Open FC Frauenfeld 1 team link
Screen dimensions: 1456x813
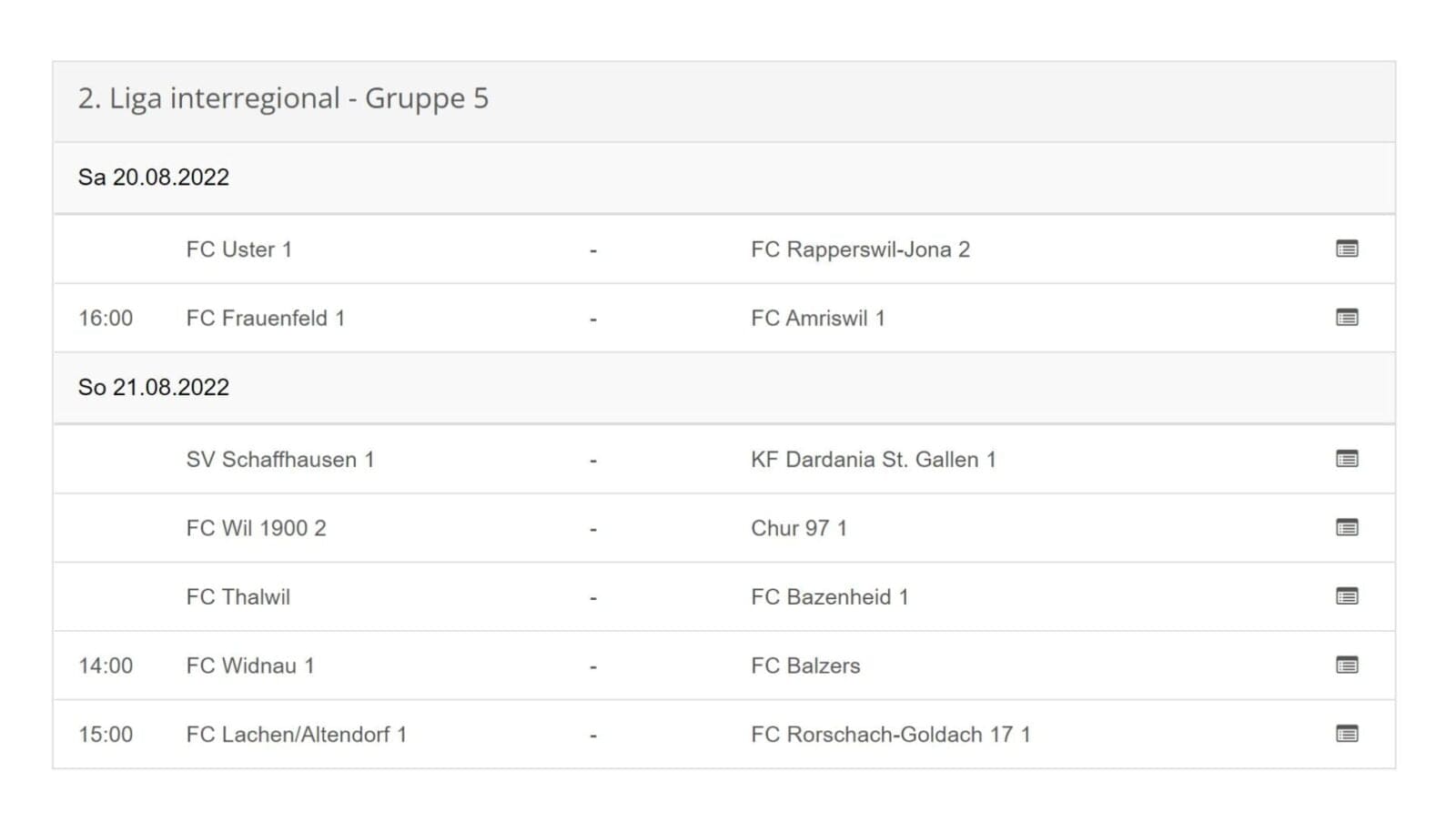[265, 319]
